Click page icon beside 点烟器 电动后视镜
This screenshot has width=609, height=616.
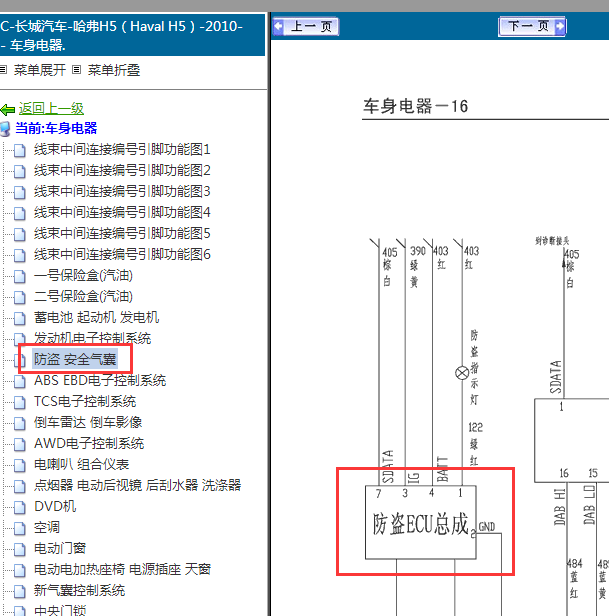(x=20, y=486)
